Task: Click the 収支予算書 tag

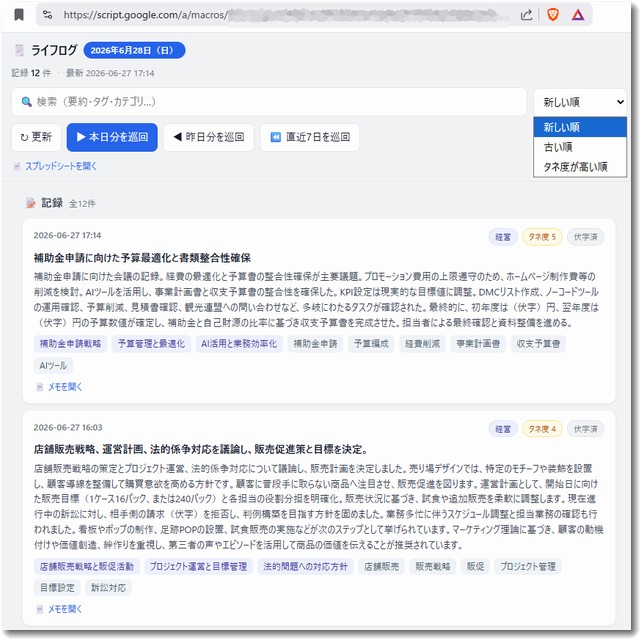Action: pos(538,344)
